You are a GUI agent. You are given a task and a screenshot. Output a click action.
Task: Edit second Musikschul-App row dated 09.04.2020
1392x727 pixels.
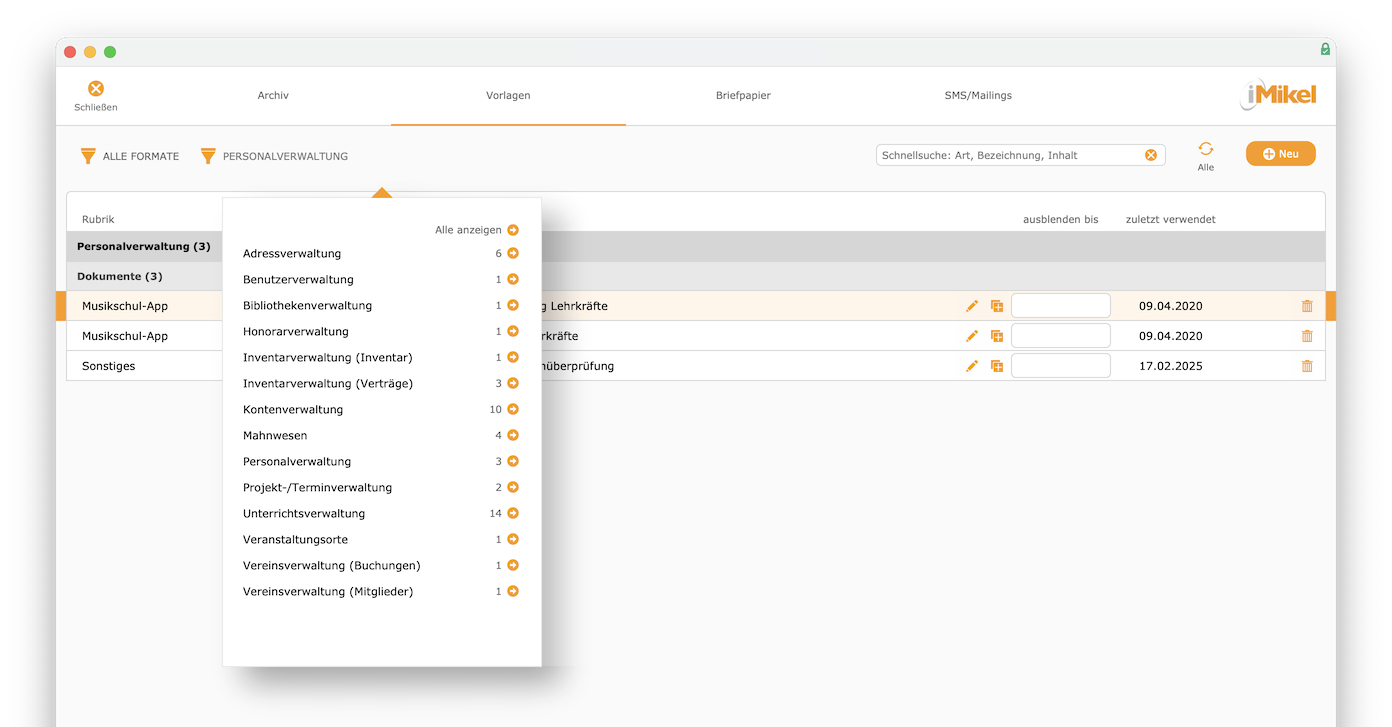click(972, 336)
